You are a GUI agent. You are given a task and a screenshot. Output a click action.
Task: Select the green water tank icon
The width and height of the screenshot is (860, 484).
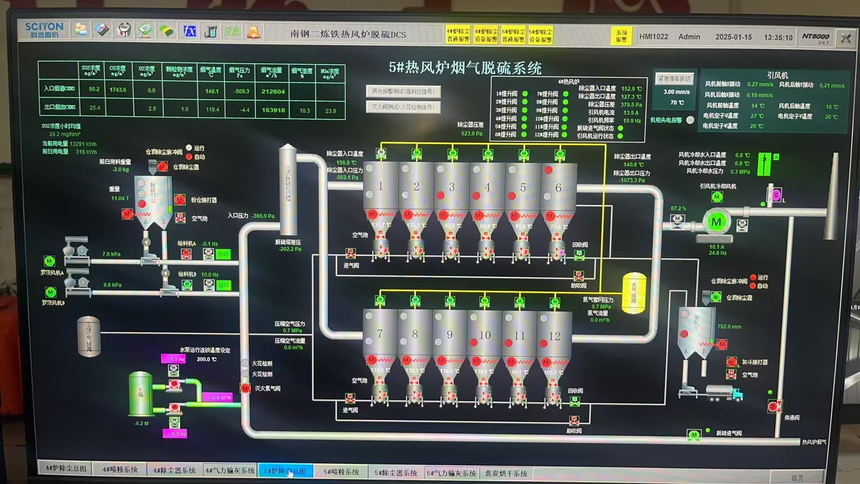140,393
